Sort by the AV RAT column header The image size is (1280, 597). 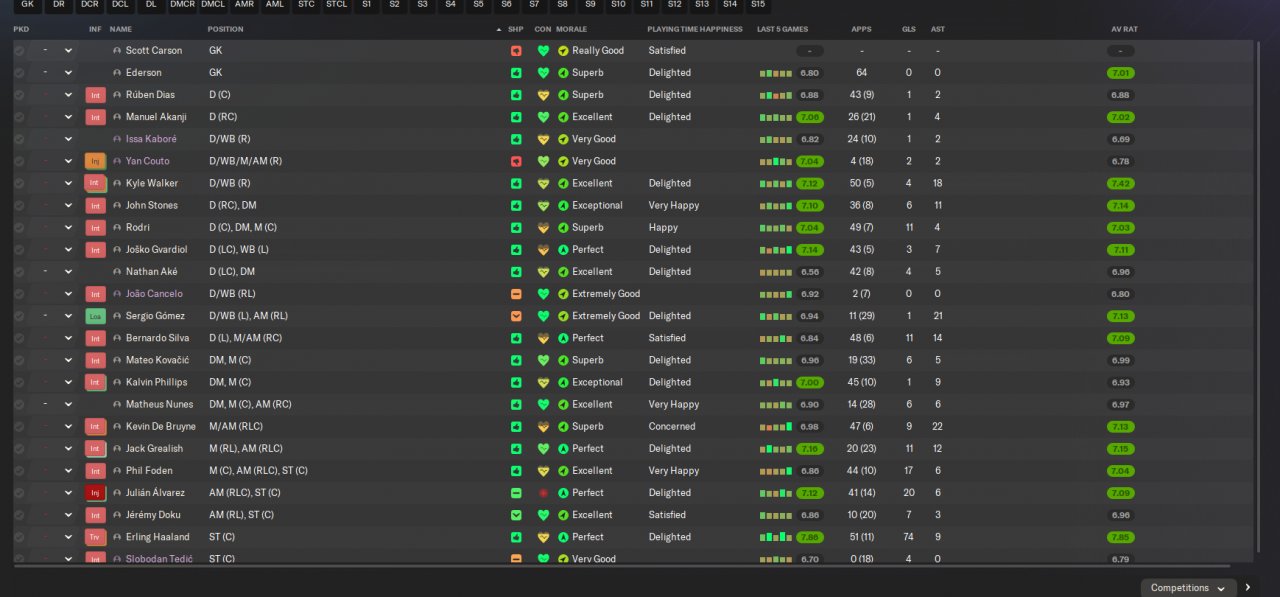pos(1124,29)
